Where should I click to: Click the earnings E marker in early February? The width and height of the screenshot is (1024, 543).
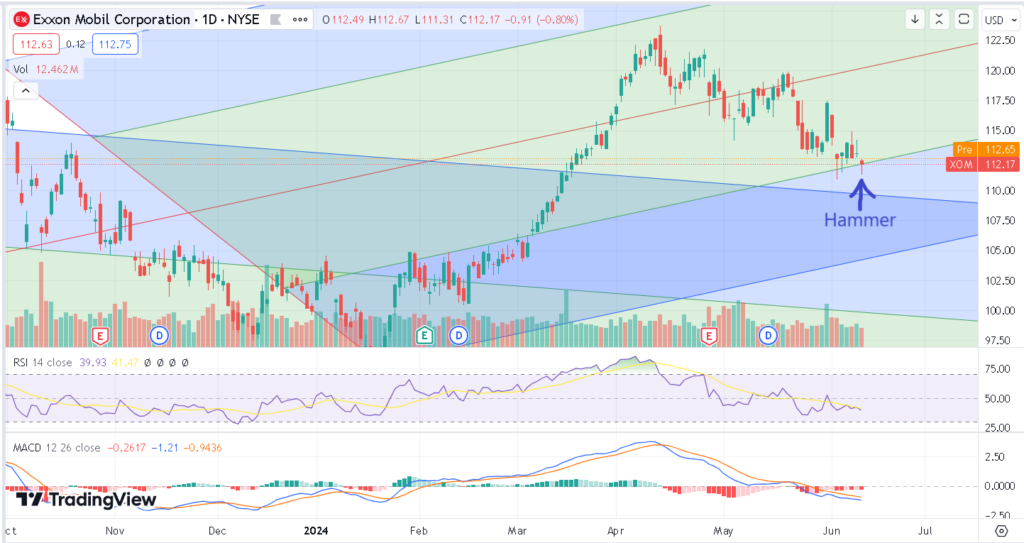coord(424,337)
